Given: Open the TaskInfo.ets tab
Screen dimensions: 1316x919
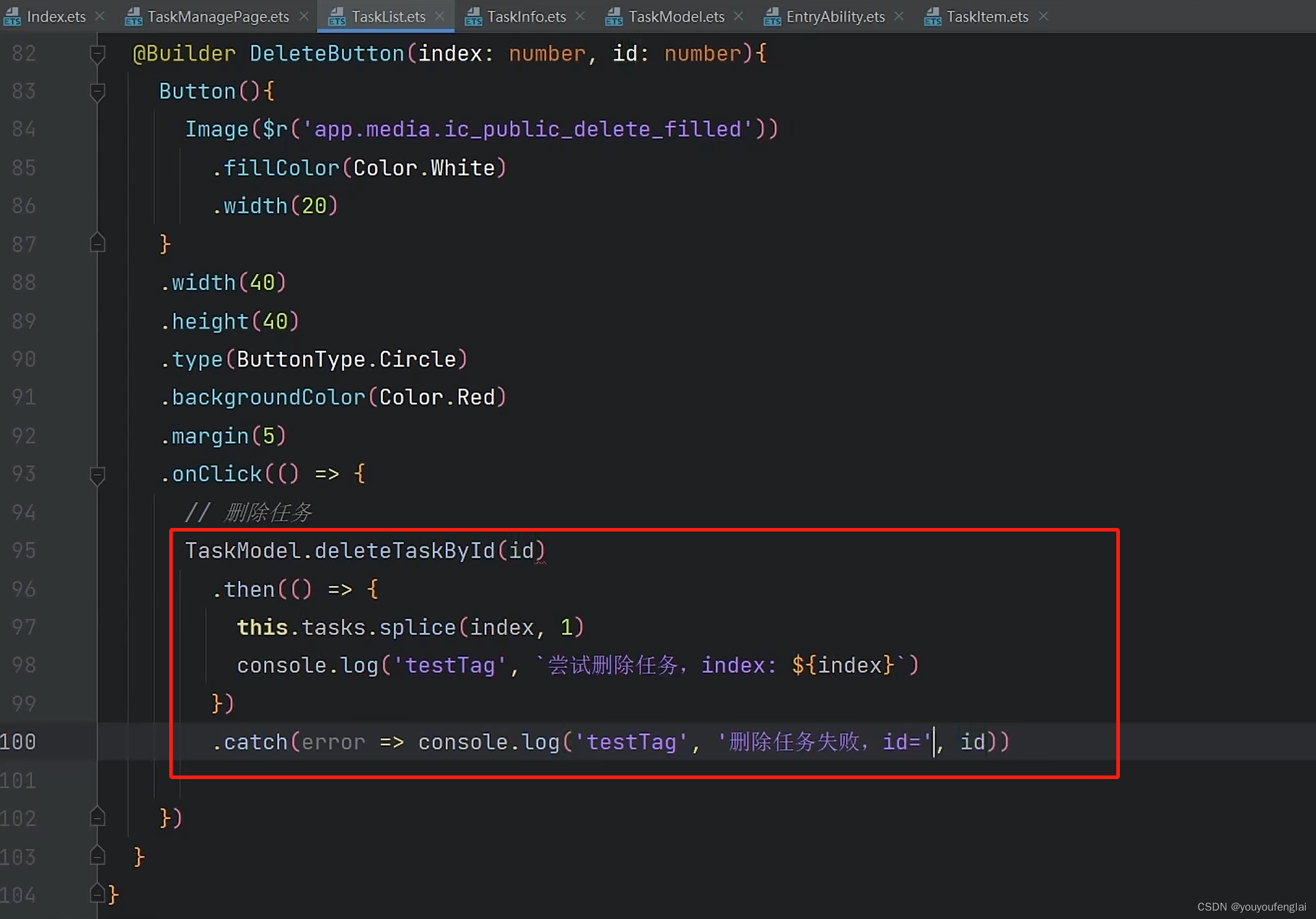Looking at the screenshot, I should pos(526,17).
